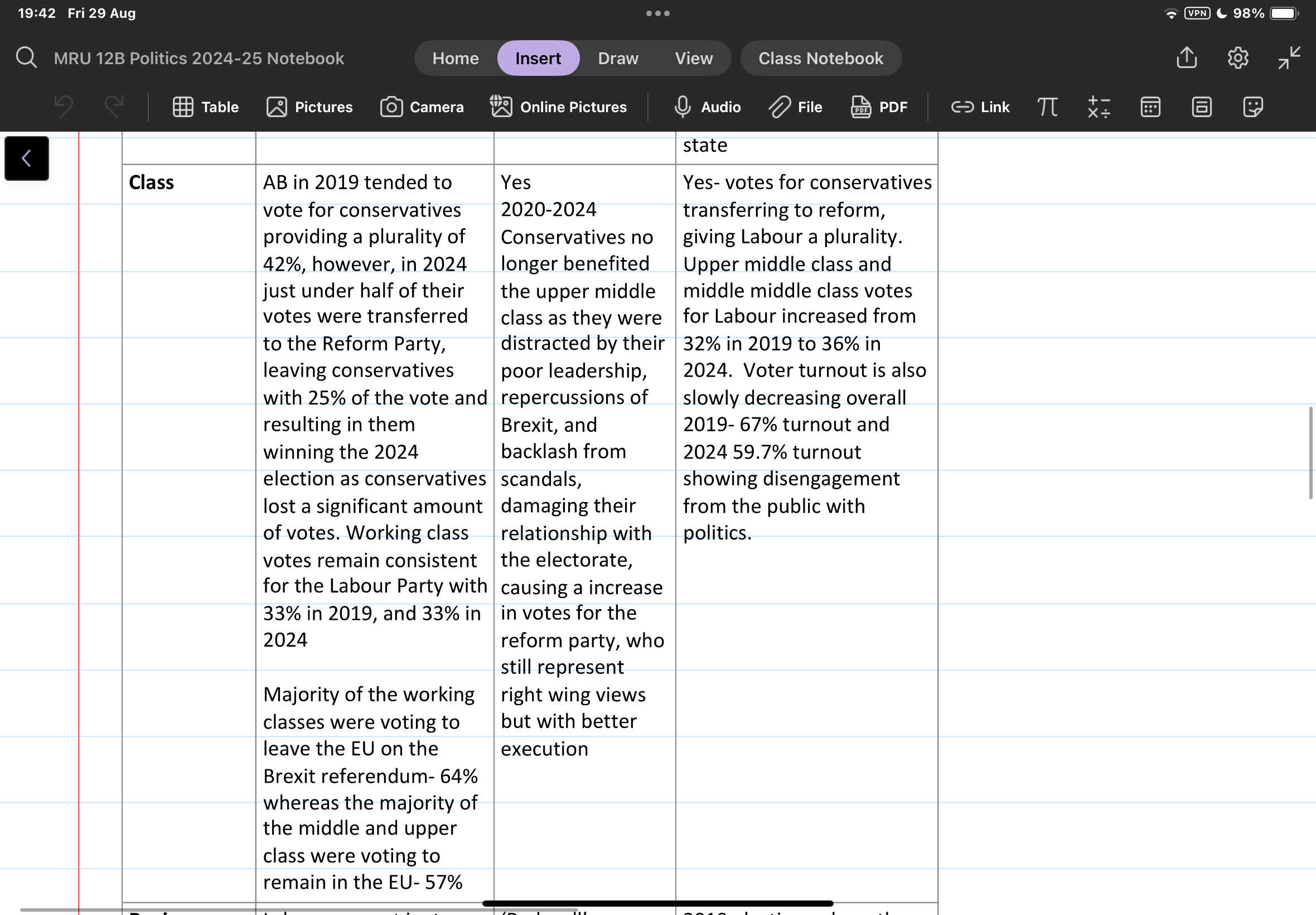Attach a File
This screenshot has height=915, width=1316.
pos(795,107)
